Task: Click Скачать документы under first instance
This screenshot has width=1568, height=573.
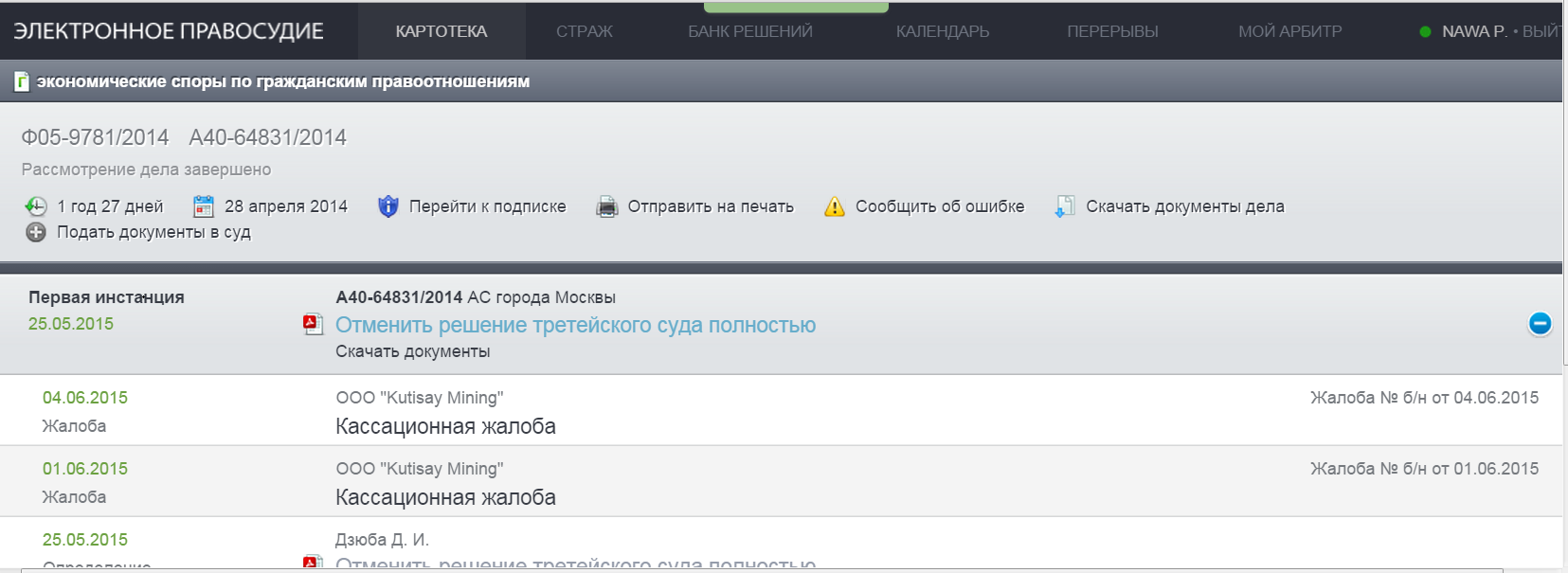Action: click(412, 351)
